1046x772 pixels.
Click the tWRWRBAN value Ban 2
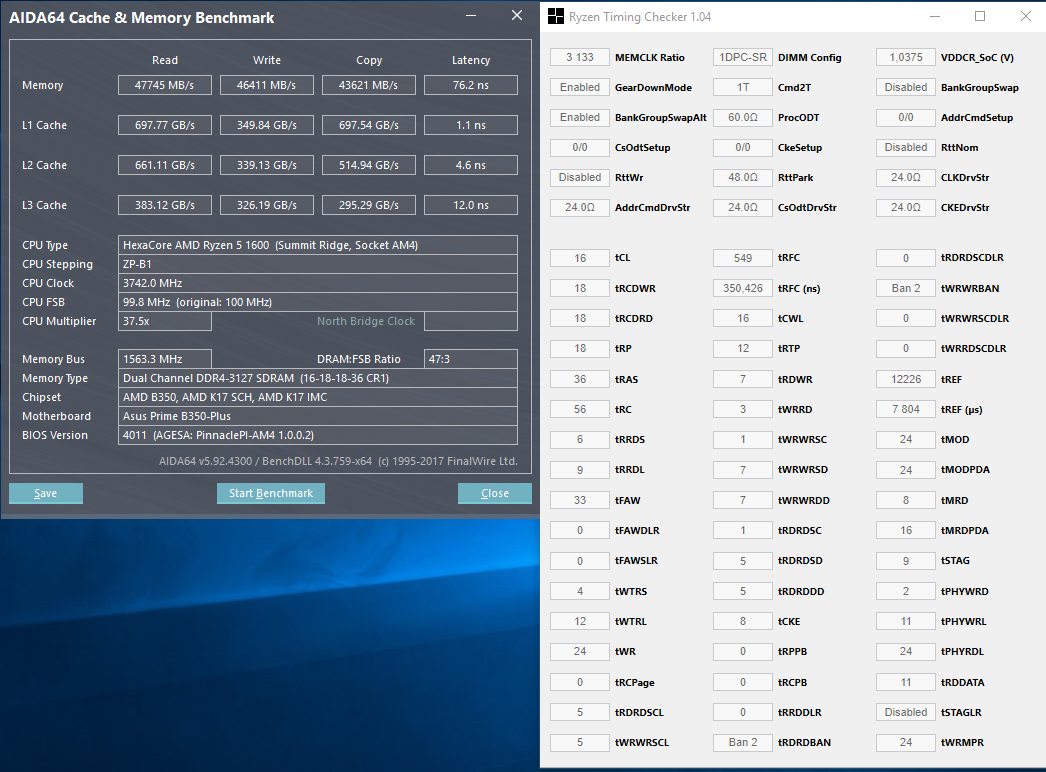[x=906, y=288]
